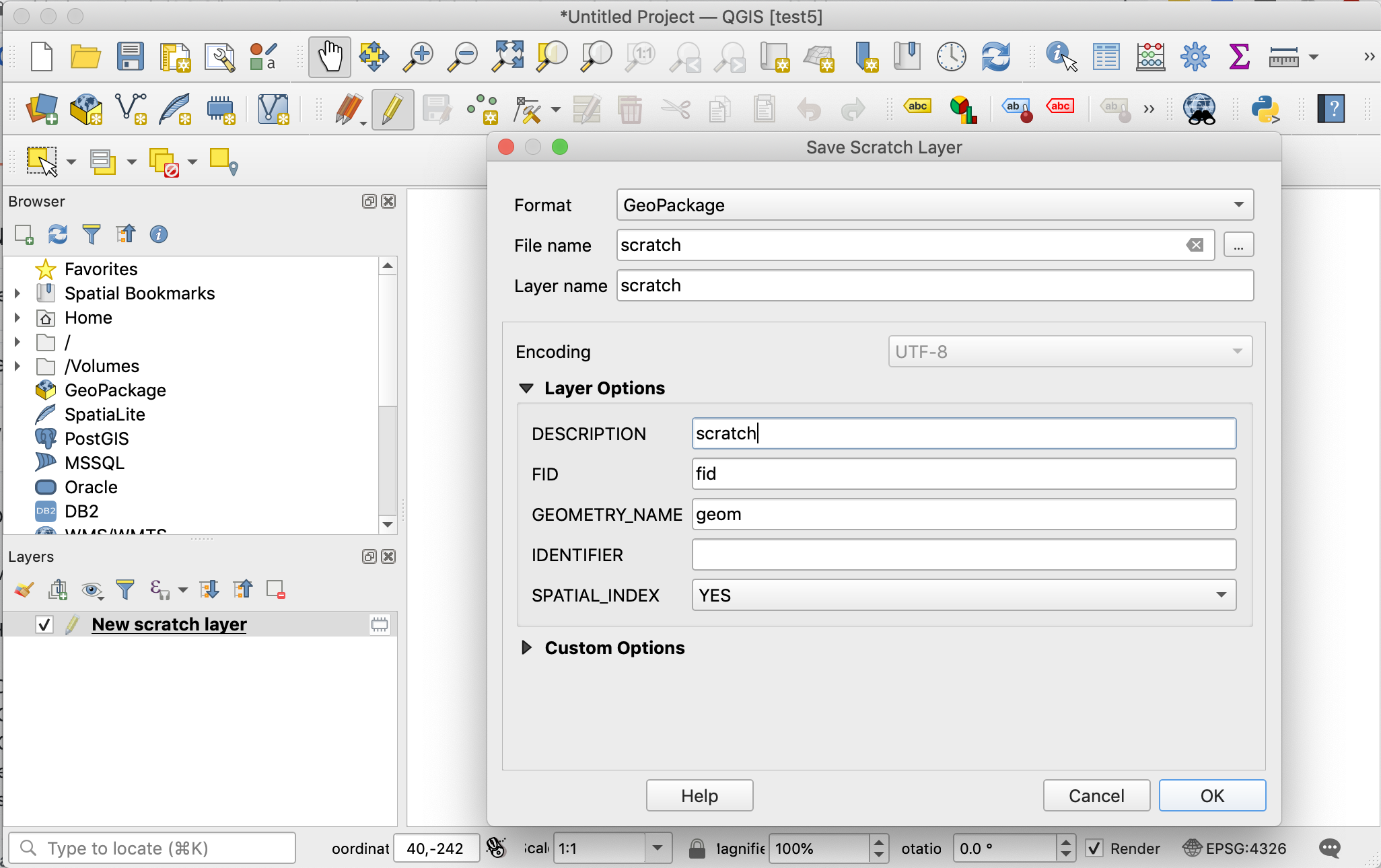The width and height of the screenshot is (1381, 868).
Task: Open the Field Calculator
Action: coord(1150,57)
